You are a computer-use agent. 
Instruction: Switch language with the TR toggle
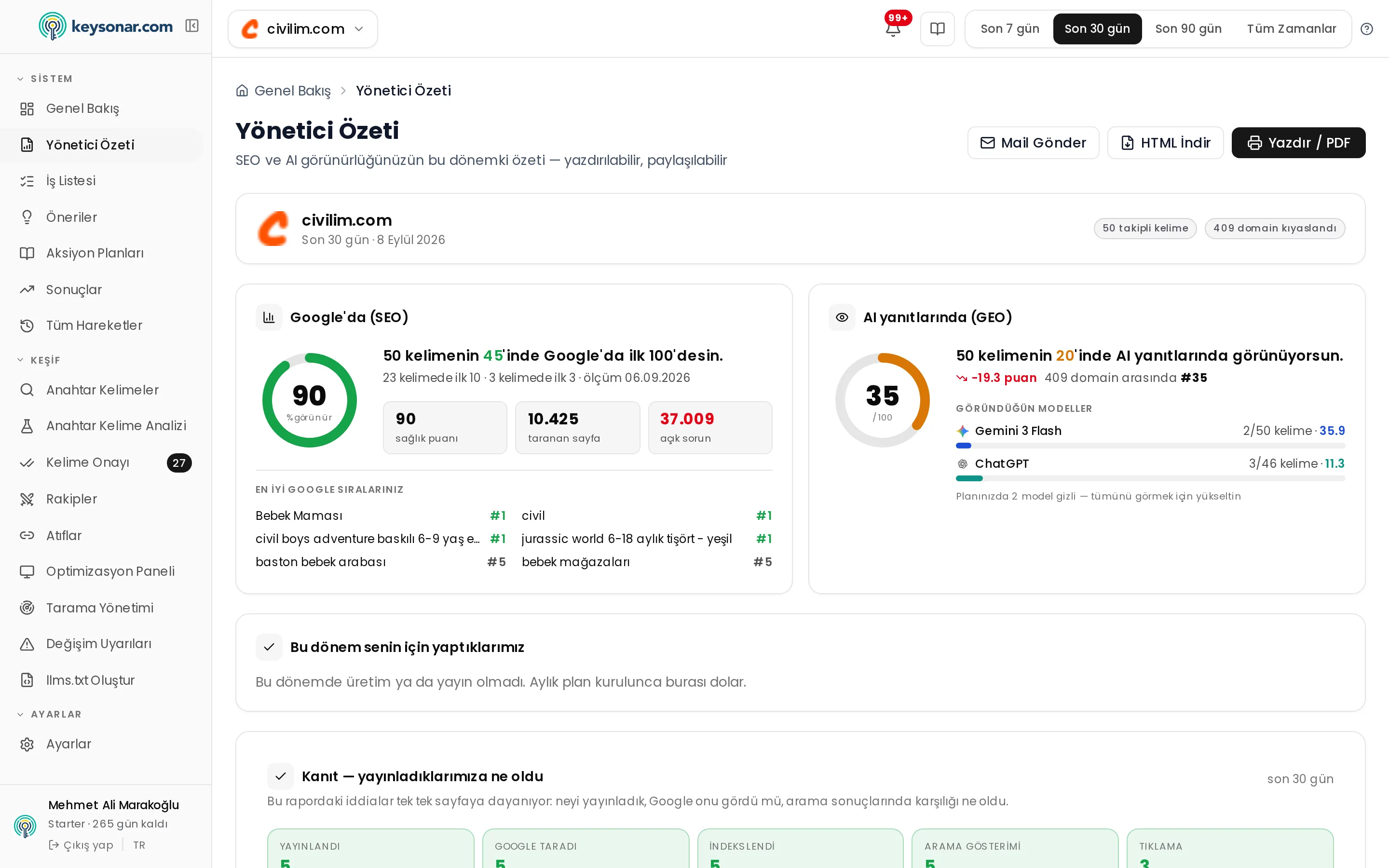(x=139, y=845)
